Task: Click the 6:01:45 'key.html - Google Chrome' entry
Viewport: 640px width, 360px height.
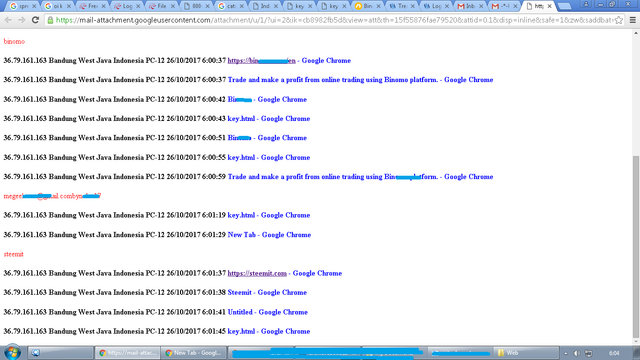Action: [x=269, y=331]
